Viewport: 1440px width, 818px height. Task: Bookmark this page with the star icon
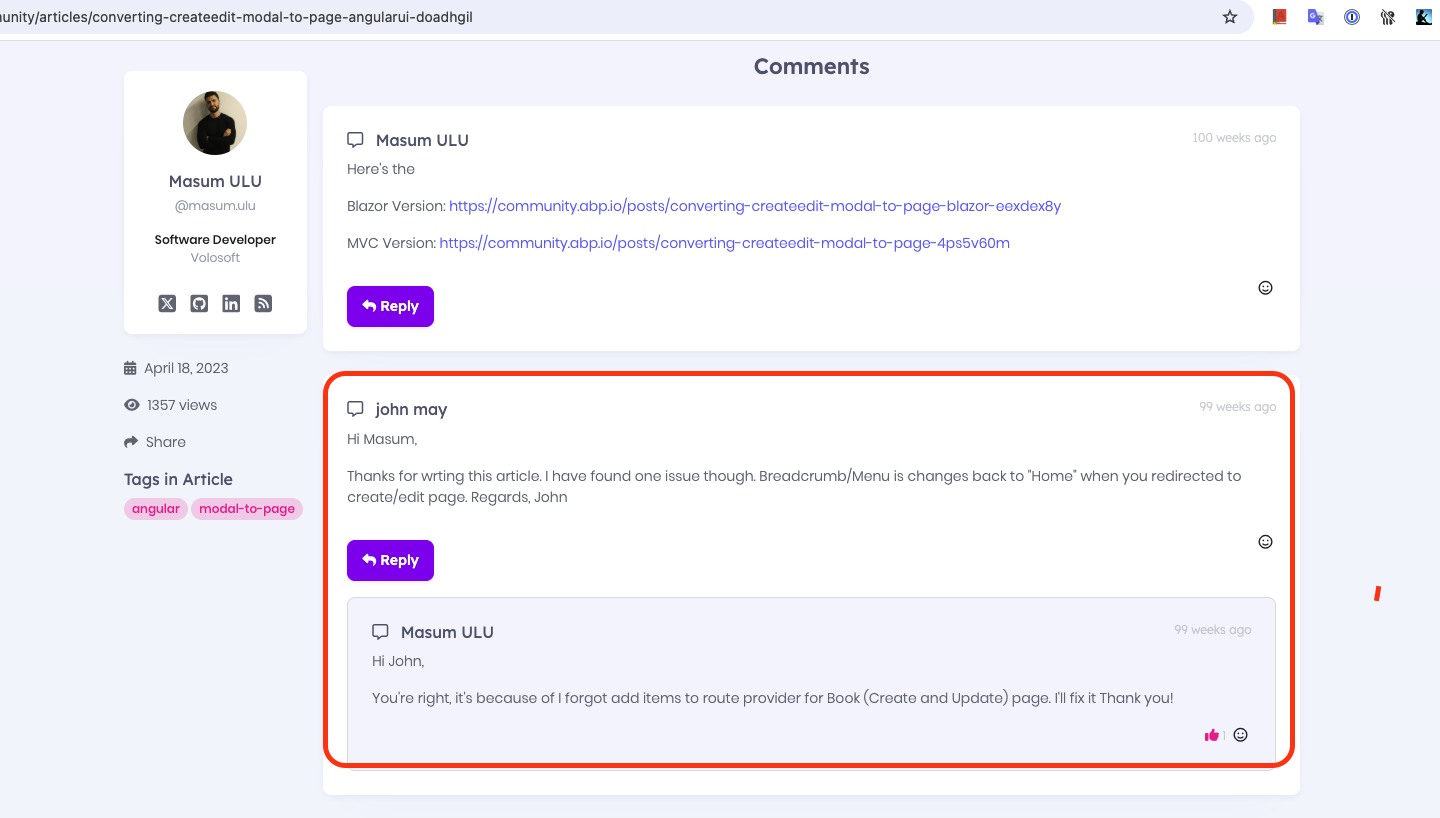point(1230,17)
